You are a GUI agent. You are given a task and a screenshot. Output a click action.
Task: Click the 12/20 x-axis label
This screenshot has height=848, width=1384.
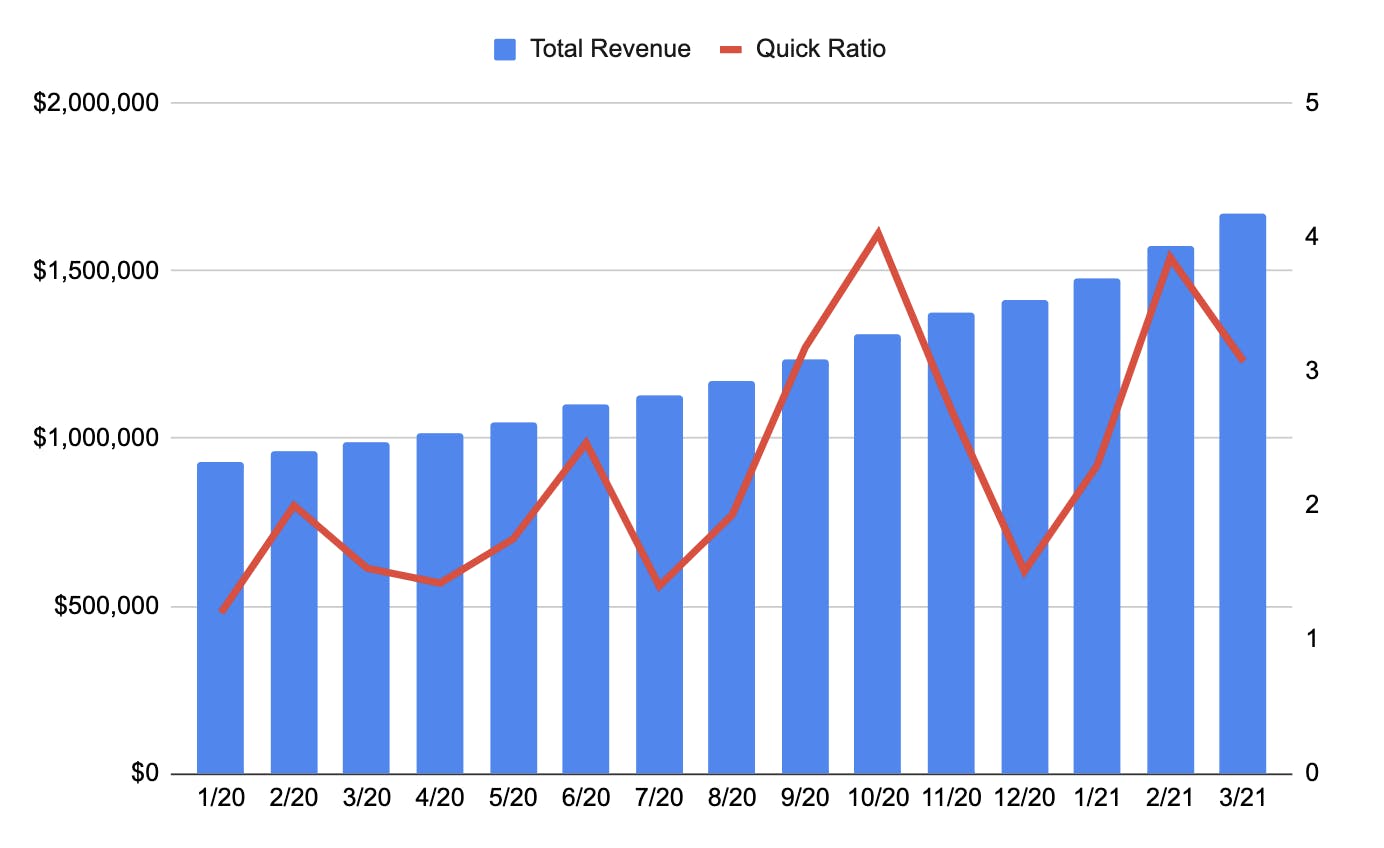pos(1024,799)
